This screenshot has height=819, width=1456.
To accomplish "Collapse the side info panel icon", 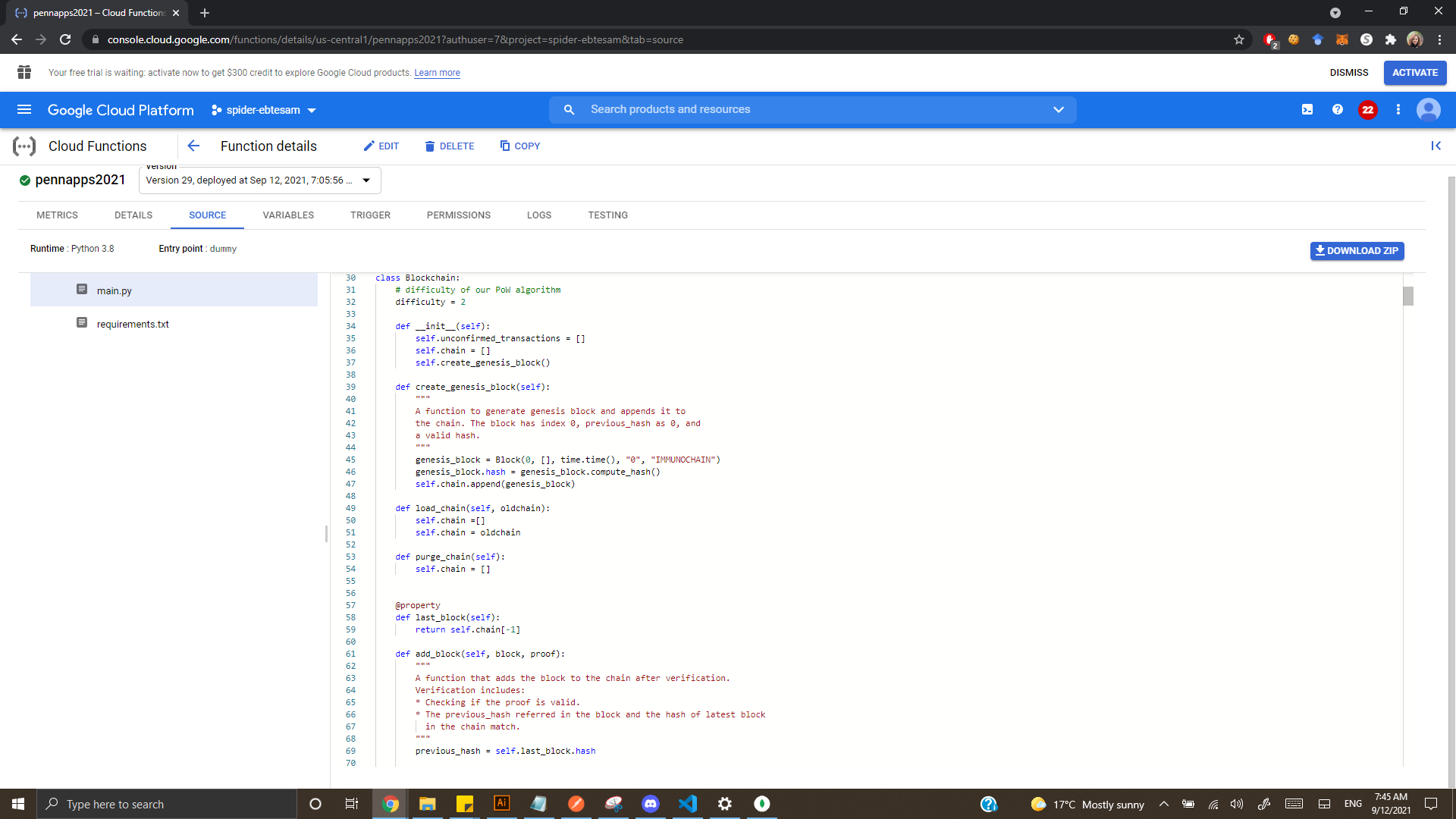I will 1436,146.
